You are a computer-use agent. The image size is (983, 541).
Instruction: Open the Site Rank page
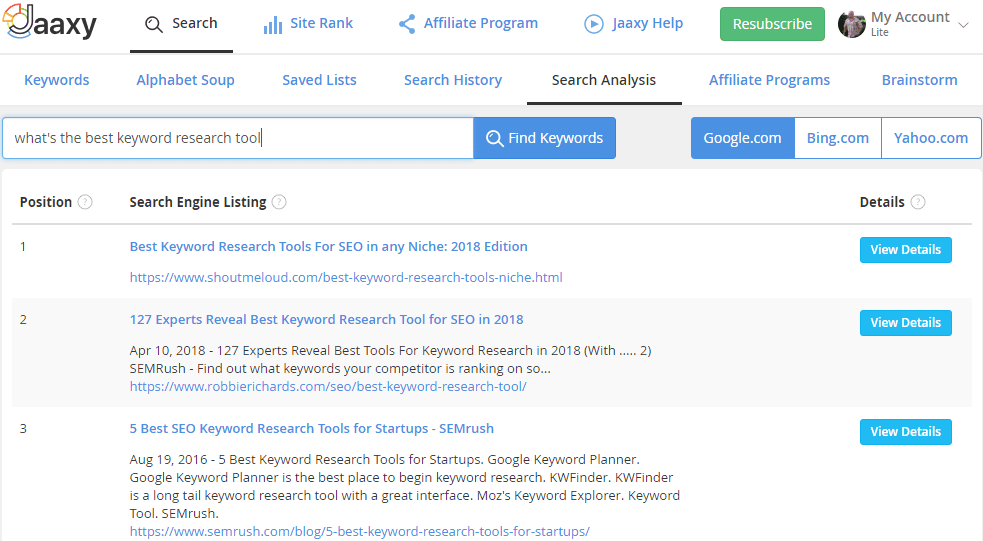pos(308,24)
